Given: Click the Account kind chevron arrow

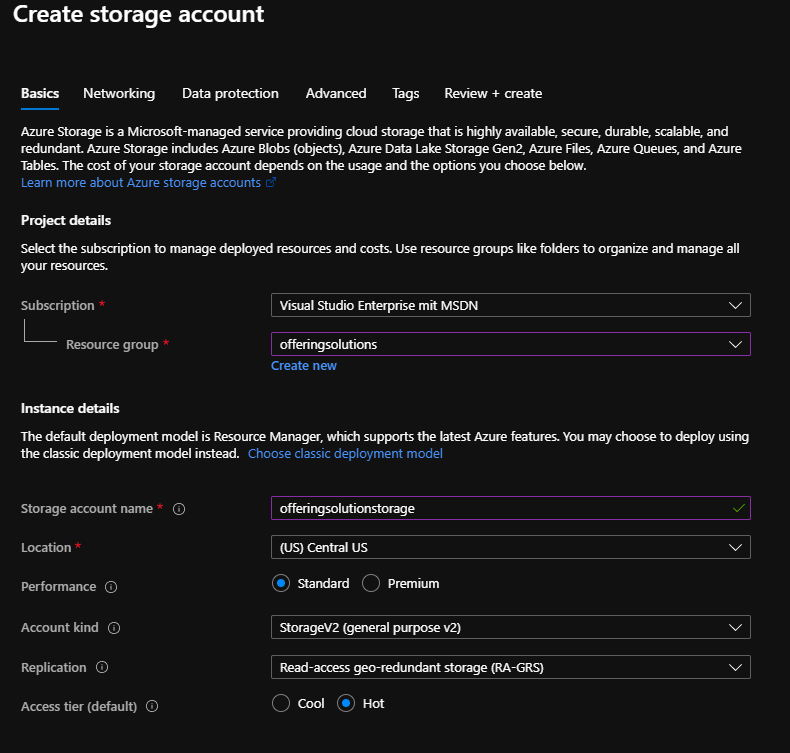Looking at the screenshot, I should click(736, 627).
